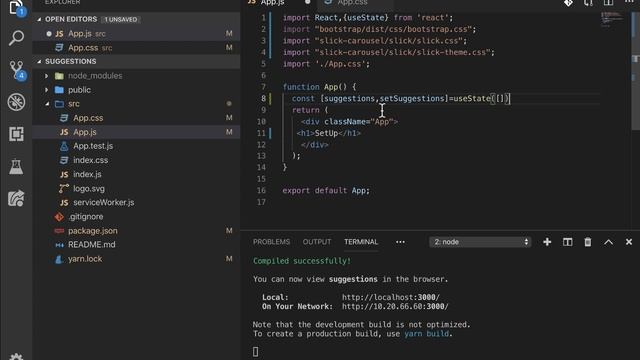The image size is (640, 360).
Task: Collapse the Suggestions project section
Action: point(39,62)
